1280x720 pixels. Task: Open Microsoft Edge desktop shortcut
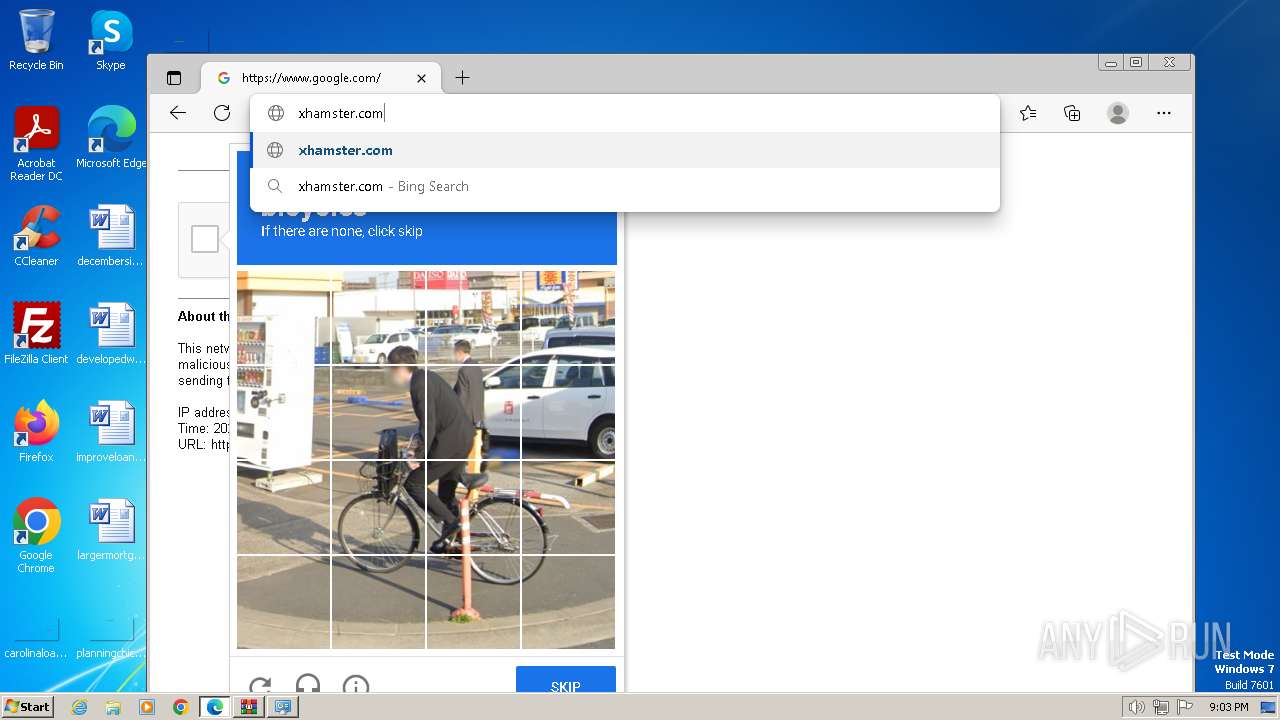[x=111, y=137]
